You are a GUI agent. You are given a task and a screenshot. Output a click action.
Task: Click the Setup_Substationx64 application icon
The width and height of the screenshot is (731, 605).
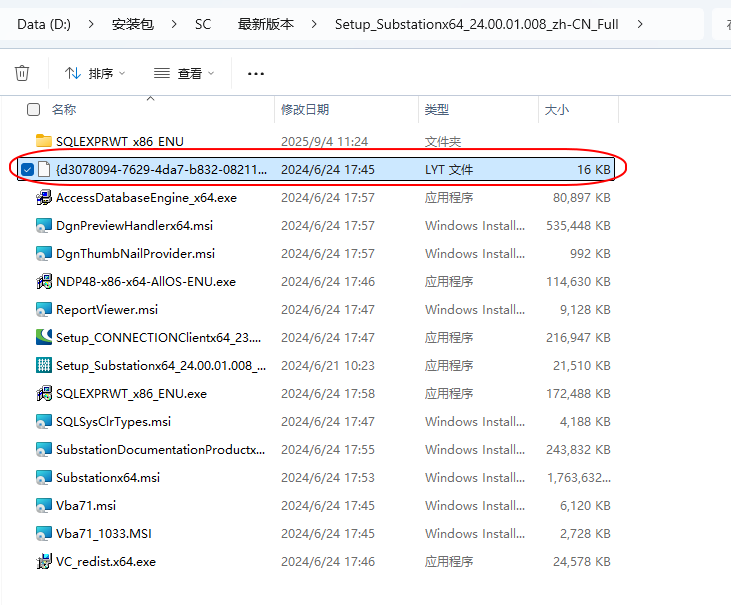(44, 365)
